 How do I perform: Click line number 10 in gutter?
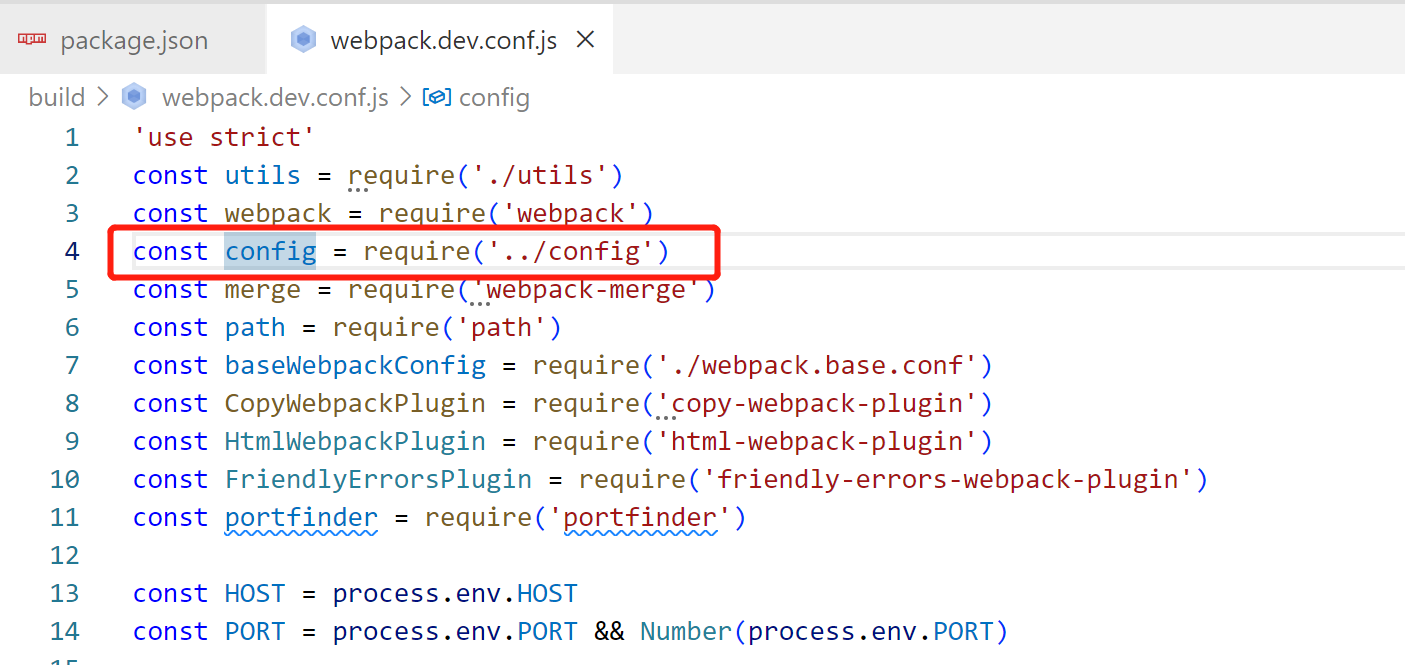pyautogui.click(x=64, y=479)
